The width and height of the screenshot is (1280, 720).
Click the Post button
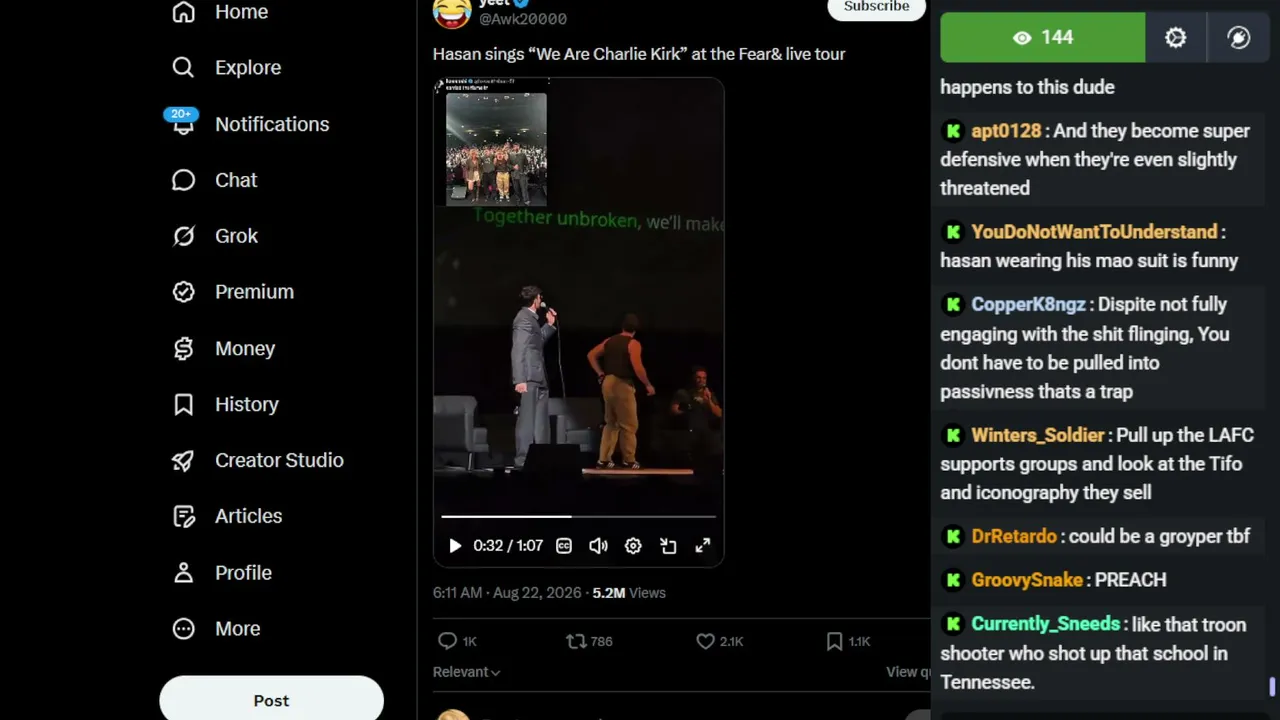click(x=271, y=700)
